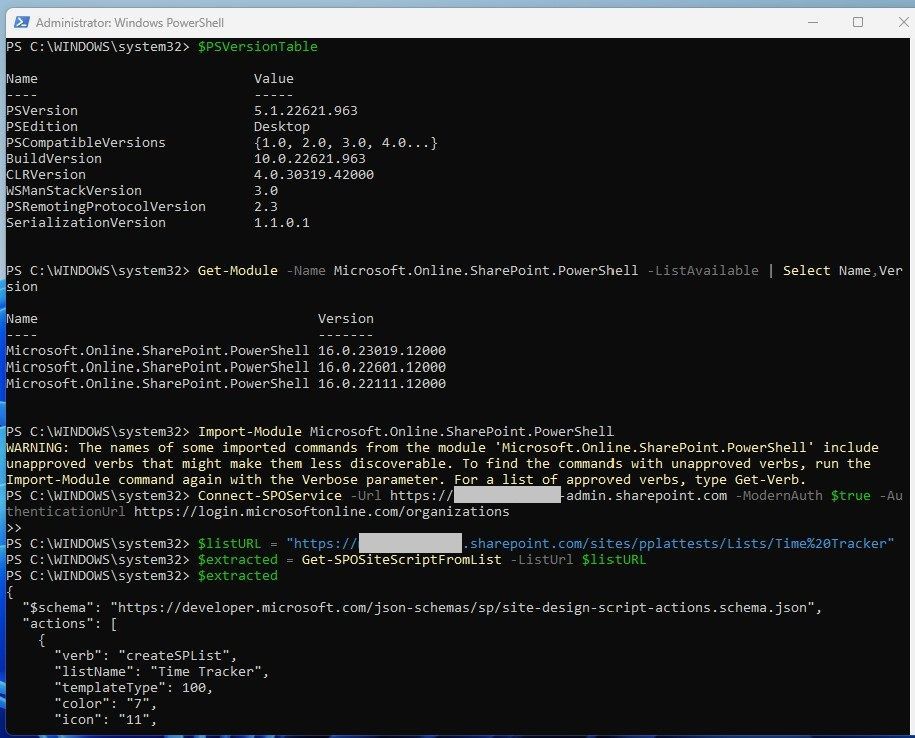915x738 pixels.
Task: Click the $PSVersionTable command text
Action: pos(257,47)
